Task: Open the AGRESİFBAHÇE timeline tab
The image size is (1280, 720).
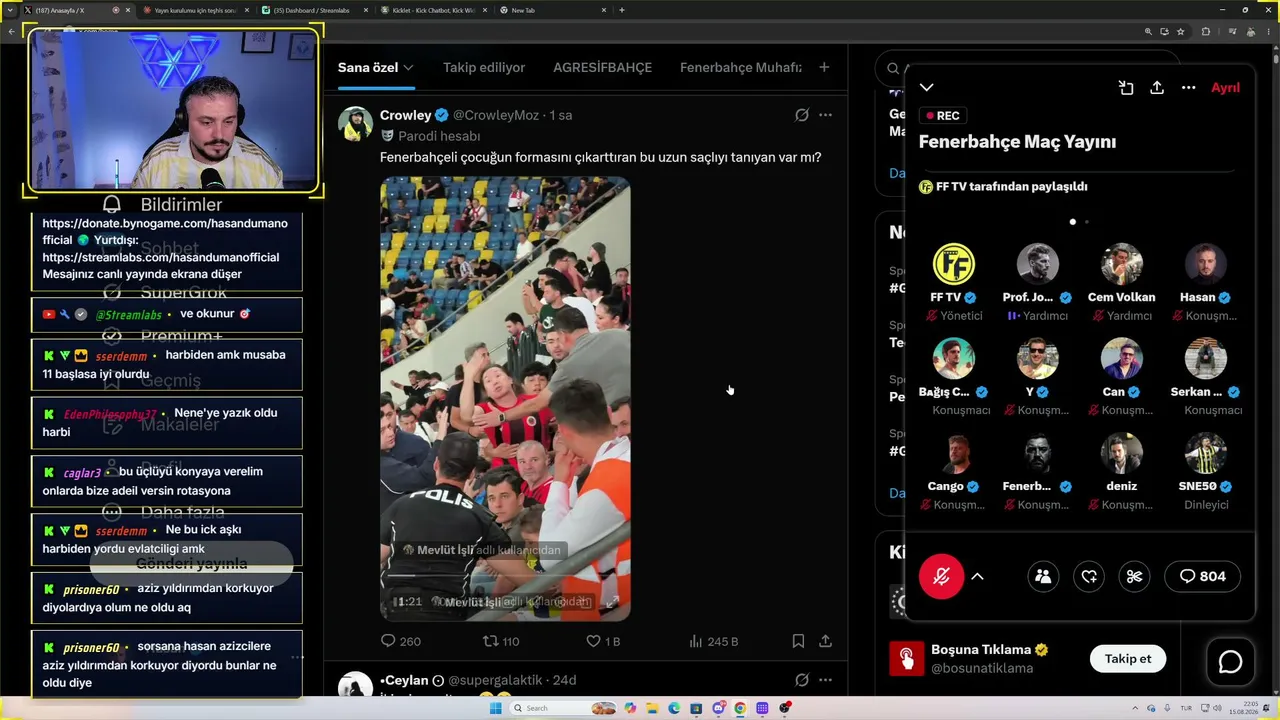Action: (602, 68)
